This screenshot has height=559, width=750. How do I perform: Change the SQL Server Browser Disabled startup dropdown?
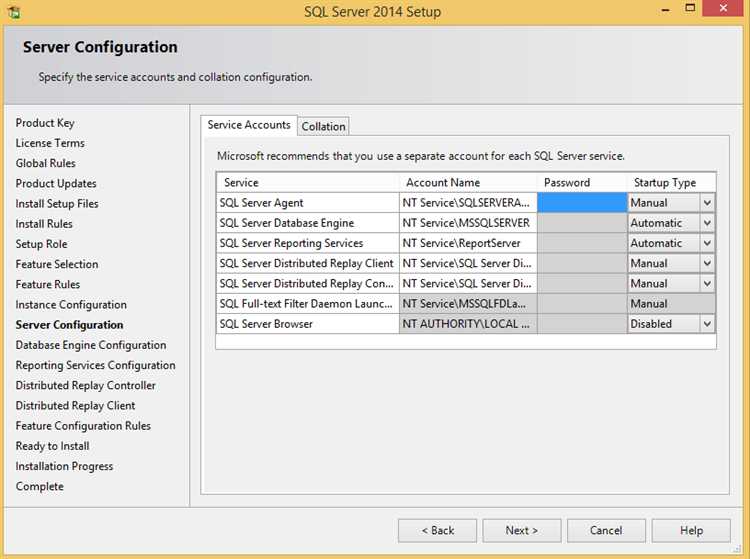coord(707,324)
